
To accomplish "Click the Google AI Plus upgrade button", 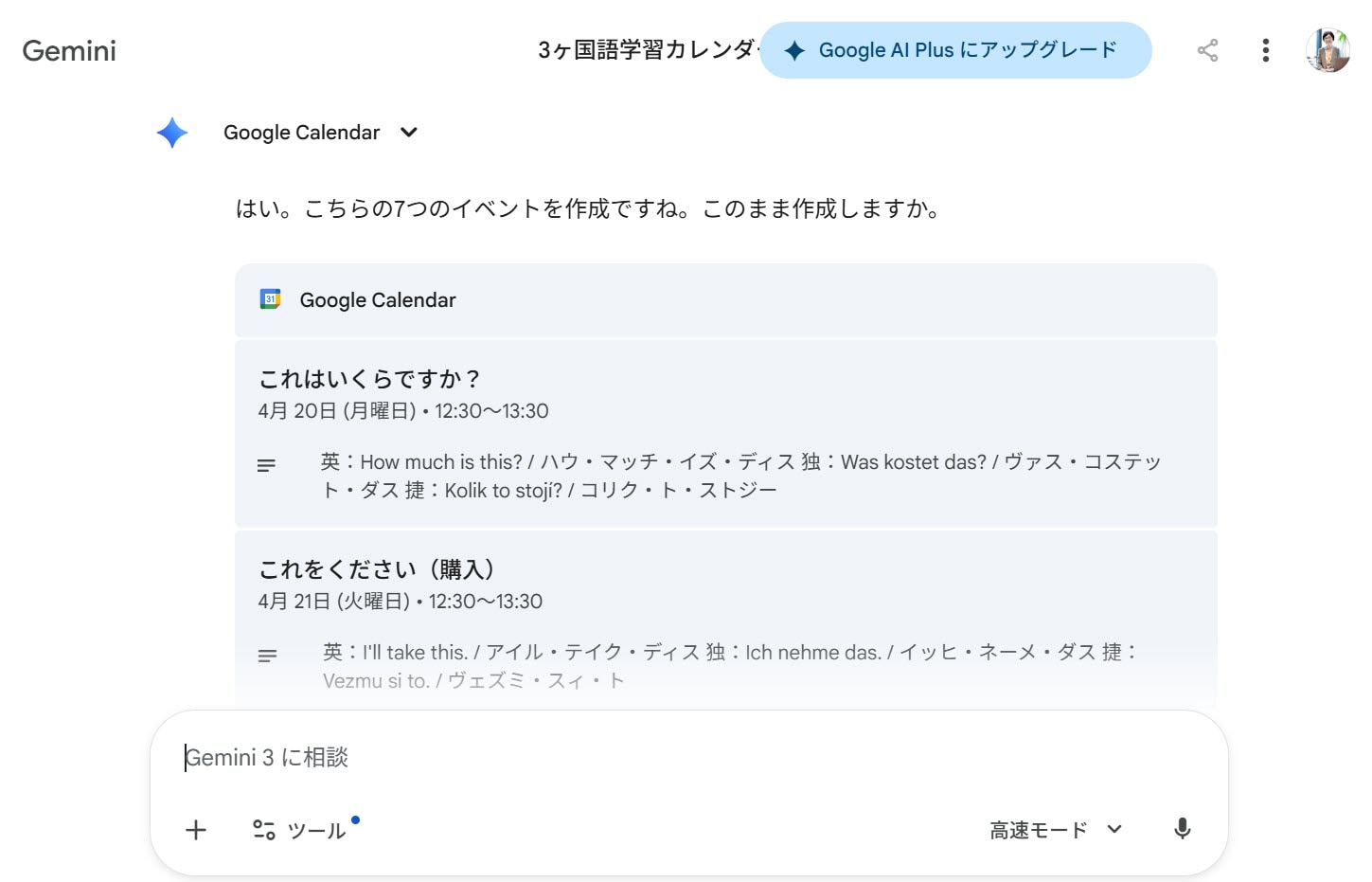I will (954, 50).
